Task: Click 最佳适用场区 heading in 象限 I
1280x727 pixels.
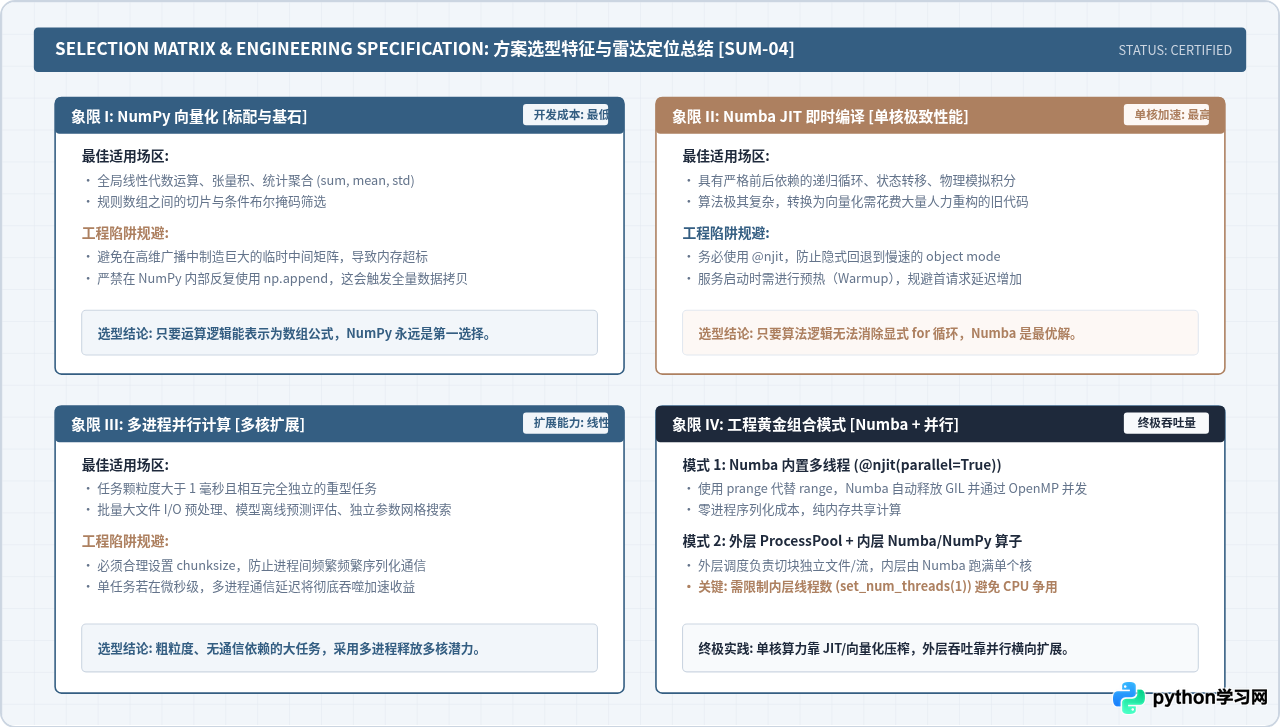Action: [125, 156]
